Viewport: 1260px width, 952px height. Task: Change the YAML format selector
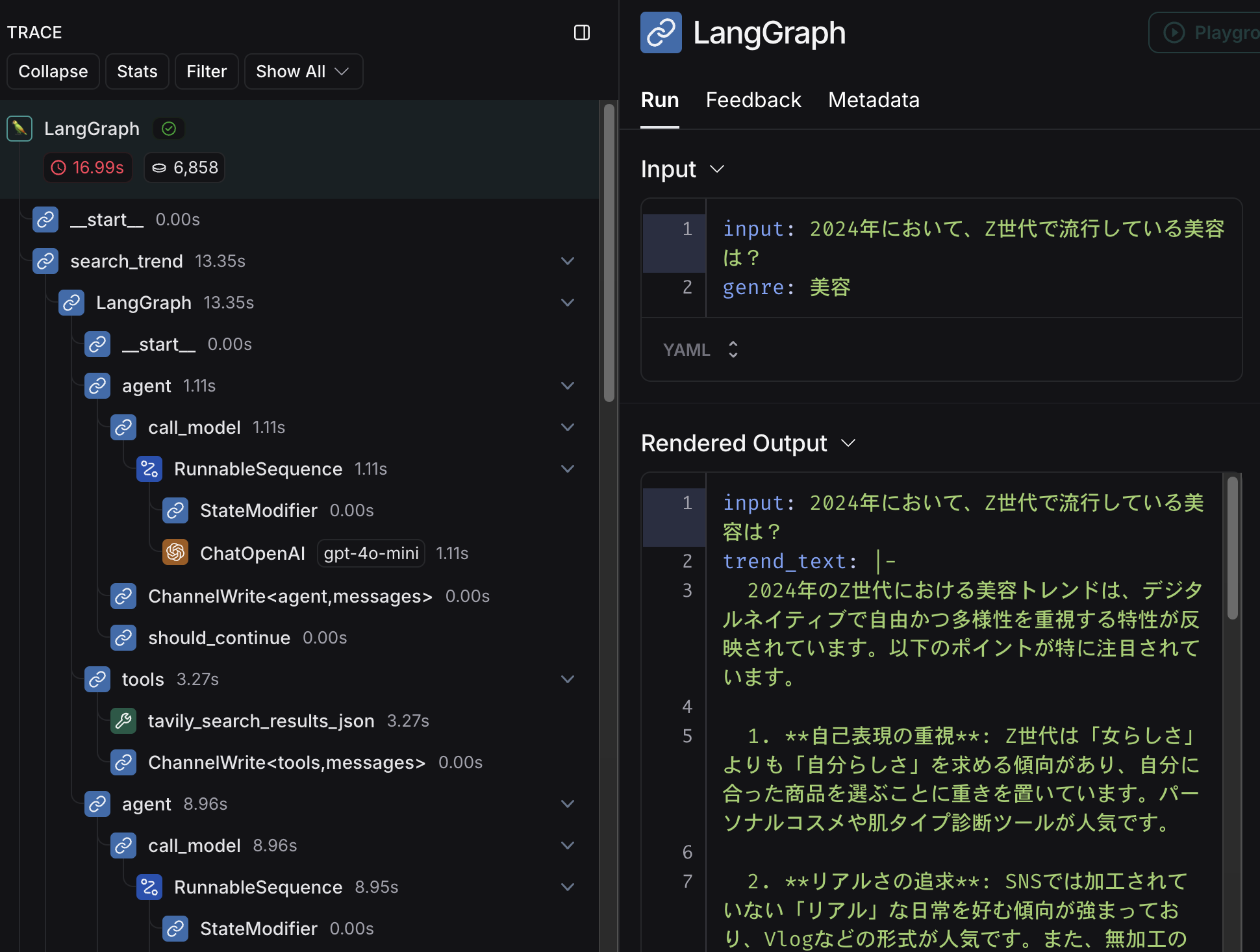click(700, 349)
